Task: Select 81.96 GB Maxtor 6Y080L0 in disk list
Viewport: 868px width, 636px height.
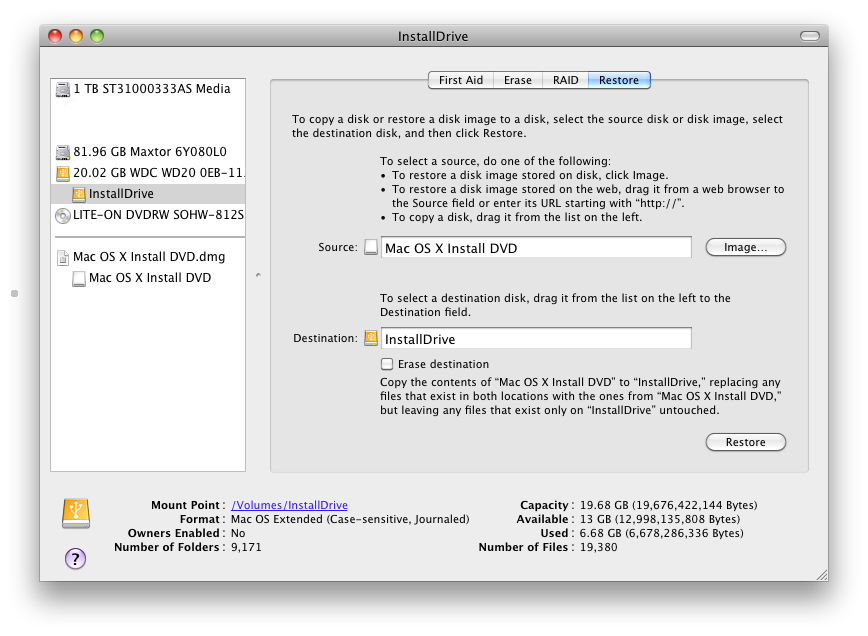Action: [150, 152]
